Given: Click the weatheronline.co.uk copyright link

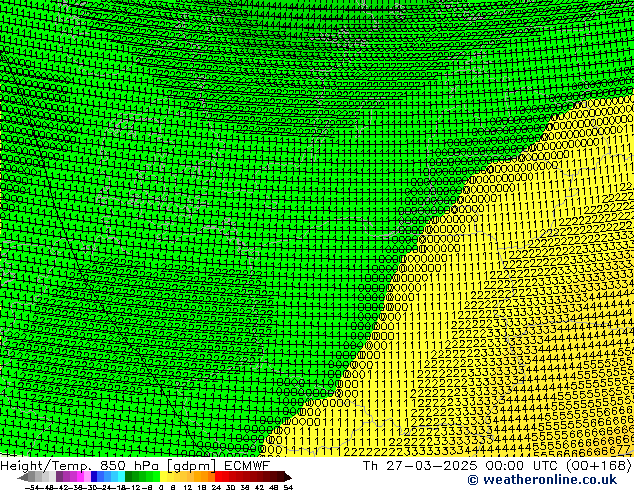Looking at the screenshot, I should coord(542,480).
